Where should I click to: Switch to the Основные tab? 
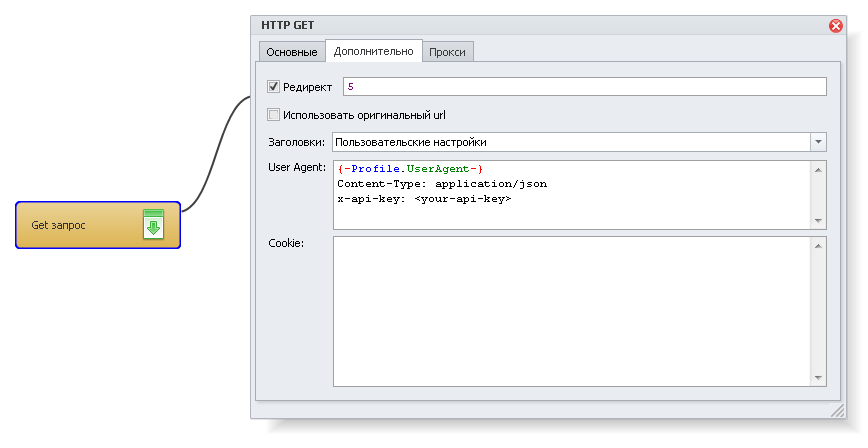[292, 52]
